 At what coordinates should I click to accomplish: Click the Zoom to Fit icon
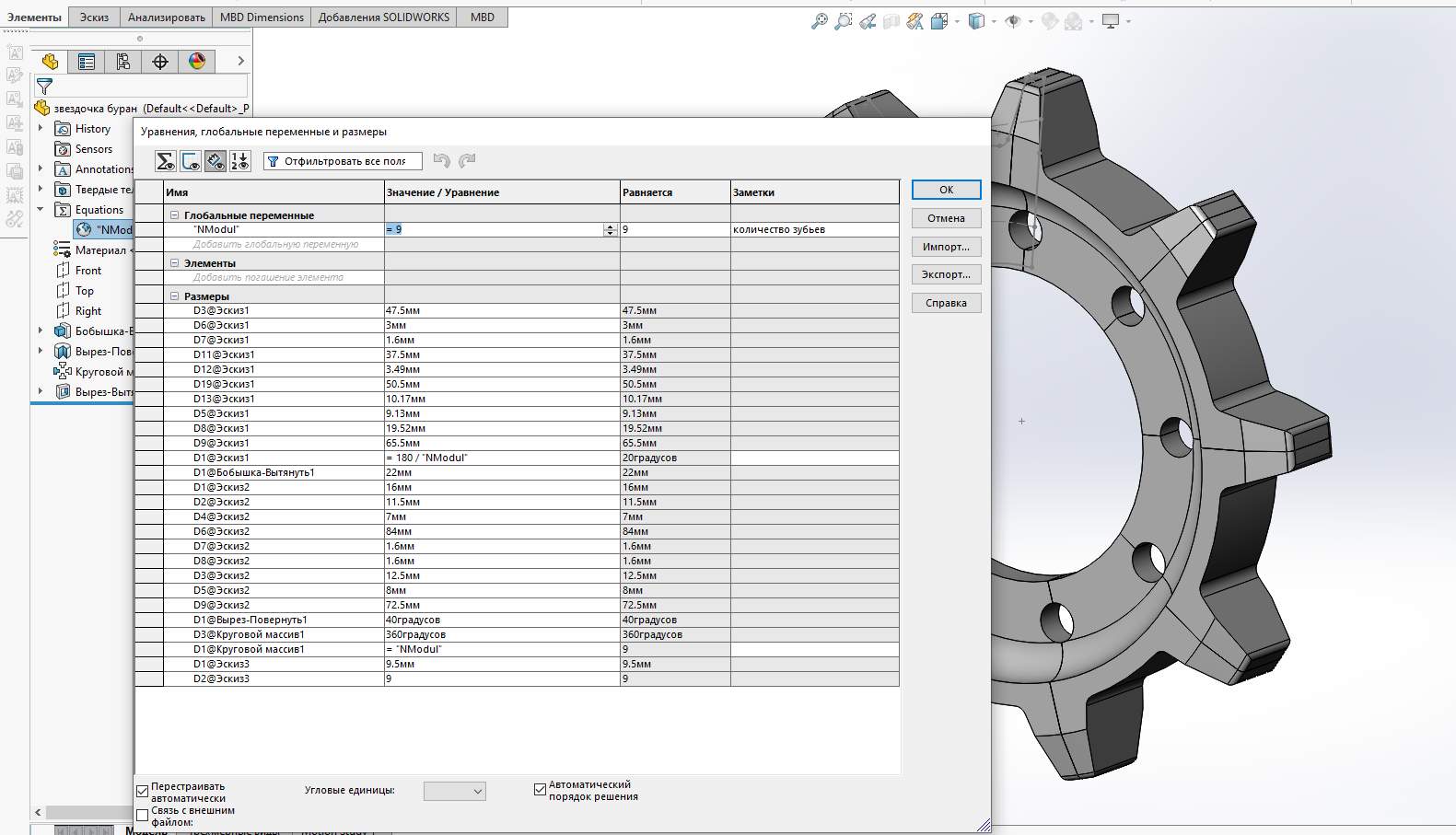tap(820, 21)
